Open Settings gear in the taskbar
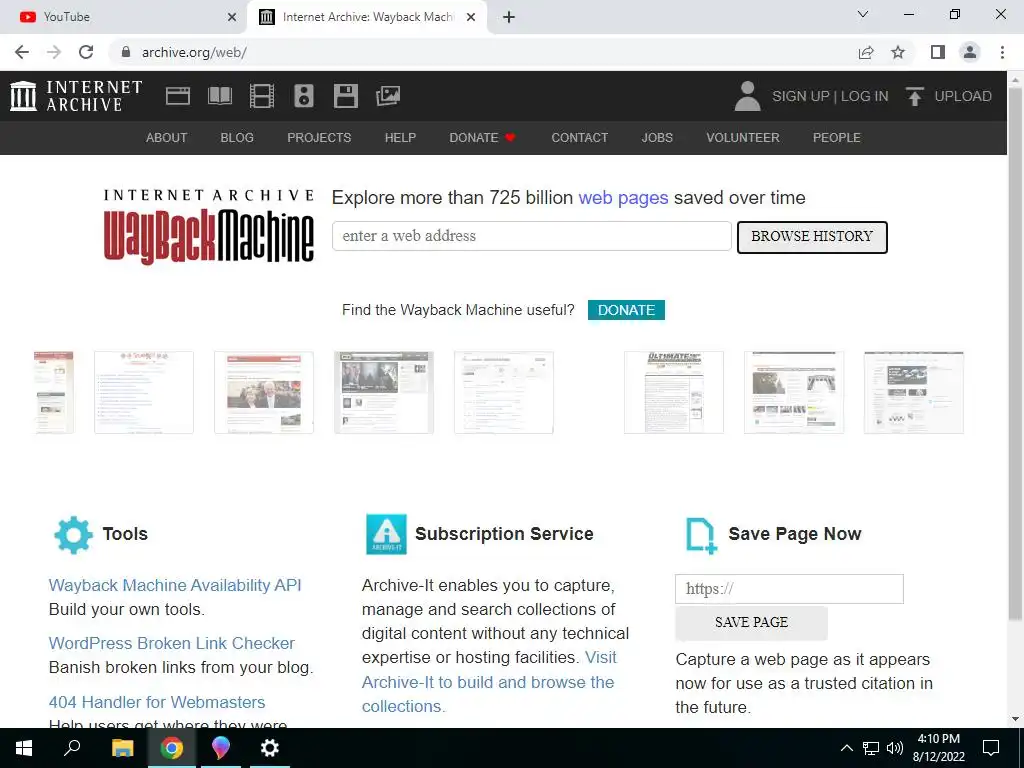 click(269, 748)
